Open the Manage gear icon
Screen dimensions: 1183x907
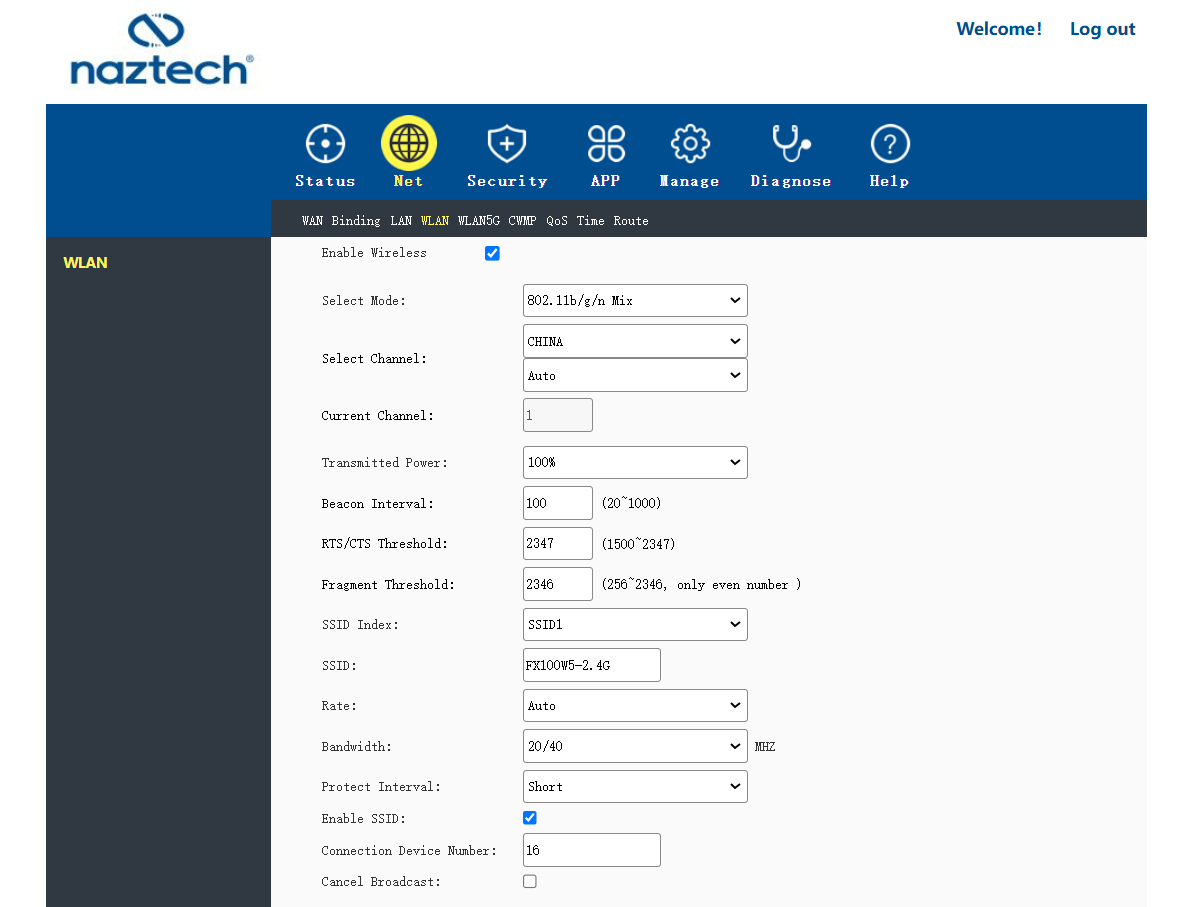coord(690,143)
